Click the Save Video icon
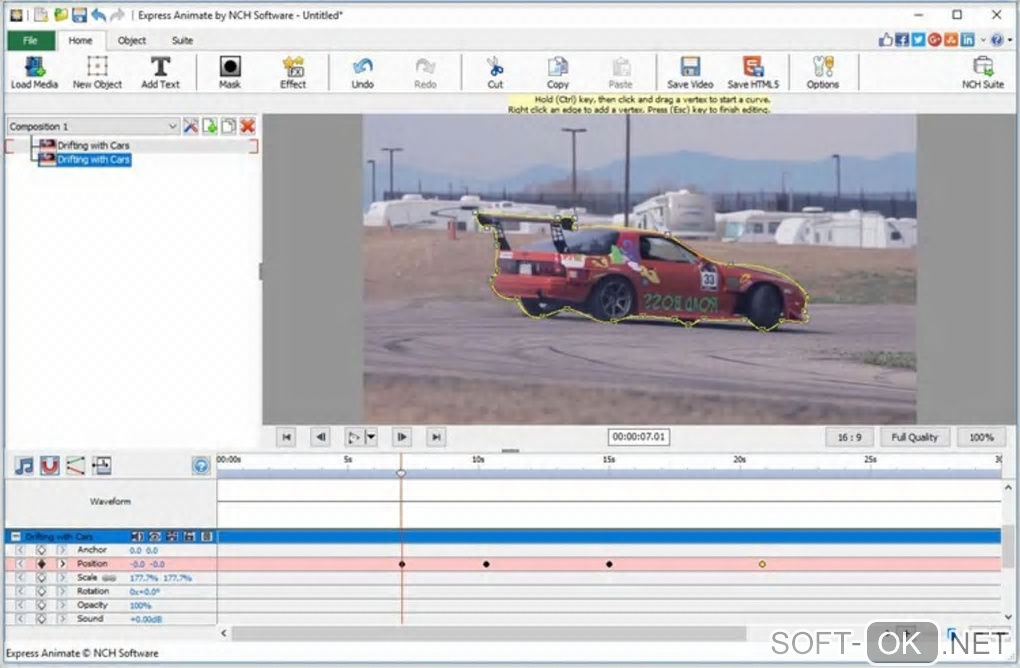The width and height of the screenshot is (1020, 668). pyautogui.click(x=690, y=68)
